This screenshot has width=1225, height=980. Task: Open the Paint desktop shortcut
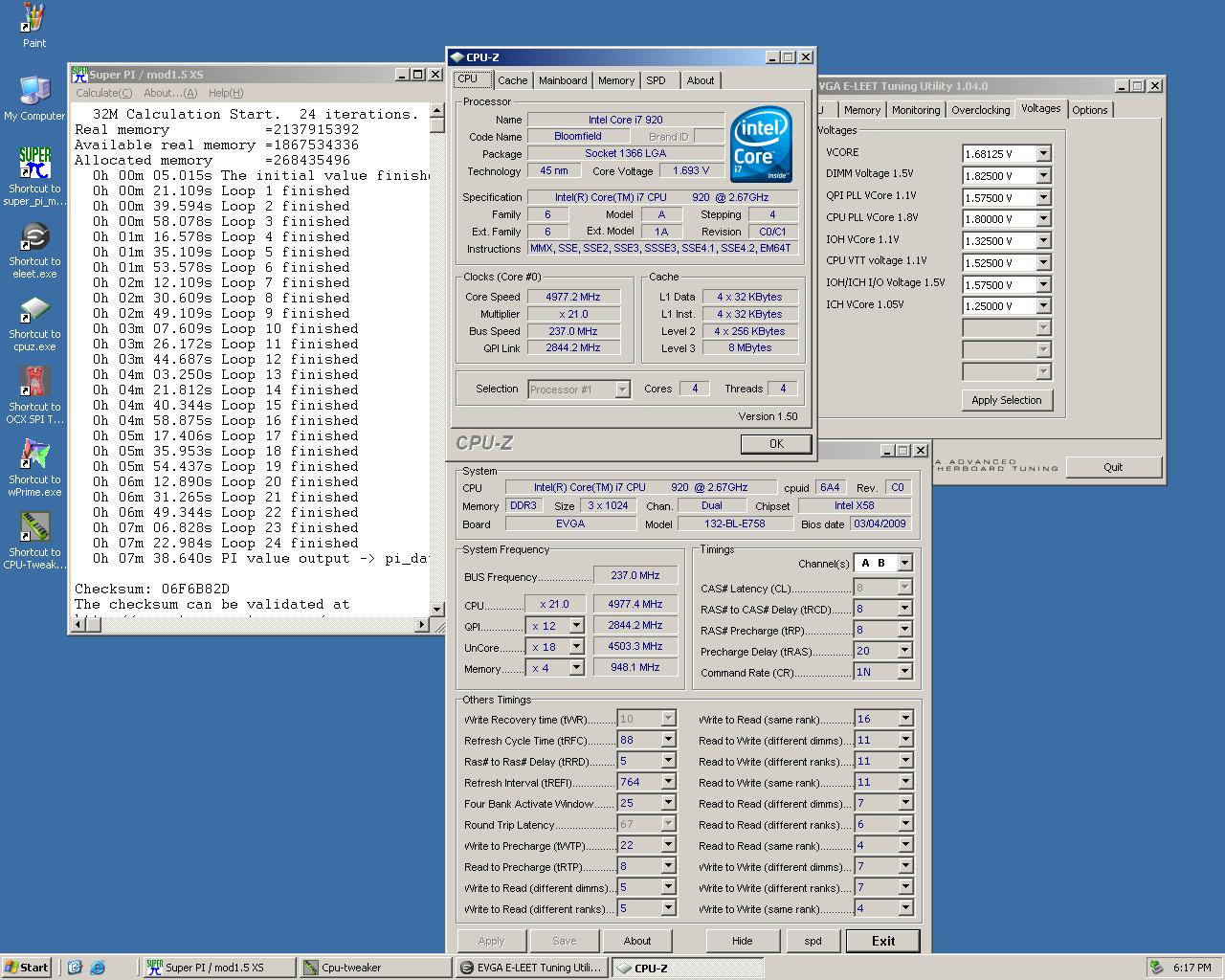click(34, 25)
